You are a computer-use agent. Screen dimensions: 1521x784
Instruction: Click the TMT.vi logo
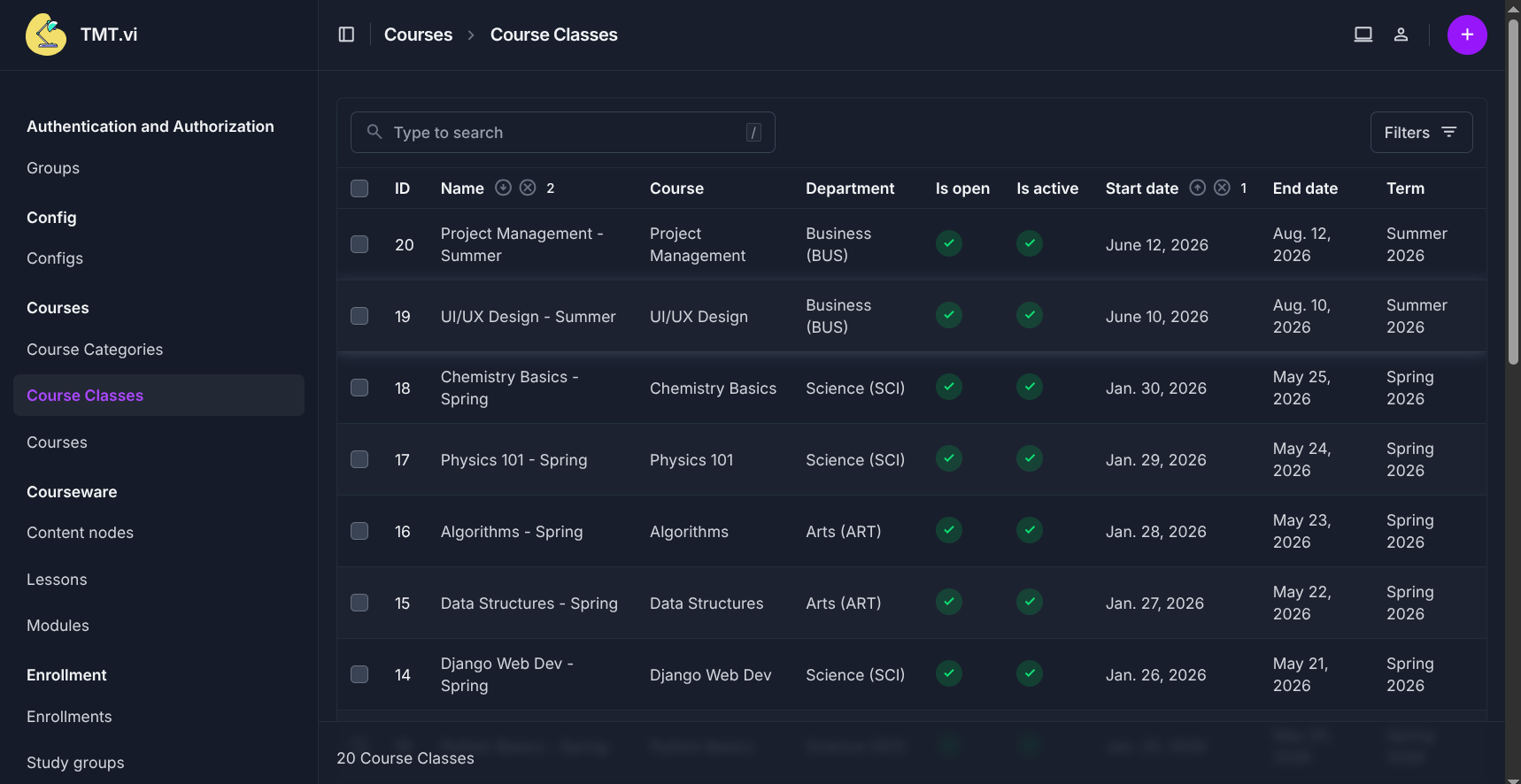pyautogui.click(x=46, y=35)
